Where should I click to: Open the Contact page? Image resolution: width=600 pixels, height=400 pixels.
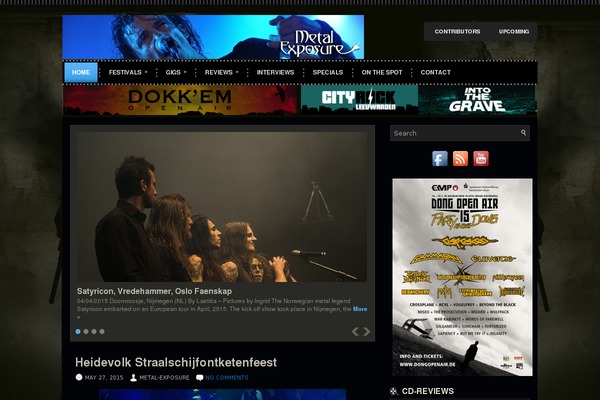[x=435, y=72]
